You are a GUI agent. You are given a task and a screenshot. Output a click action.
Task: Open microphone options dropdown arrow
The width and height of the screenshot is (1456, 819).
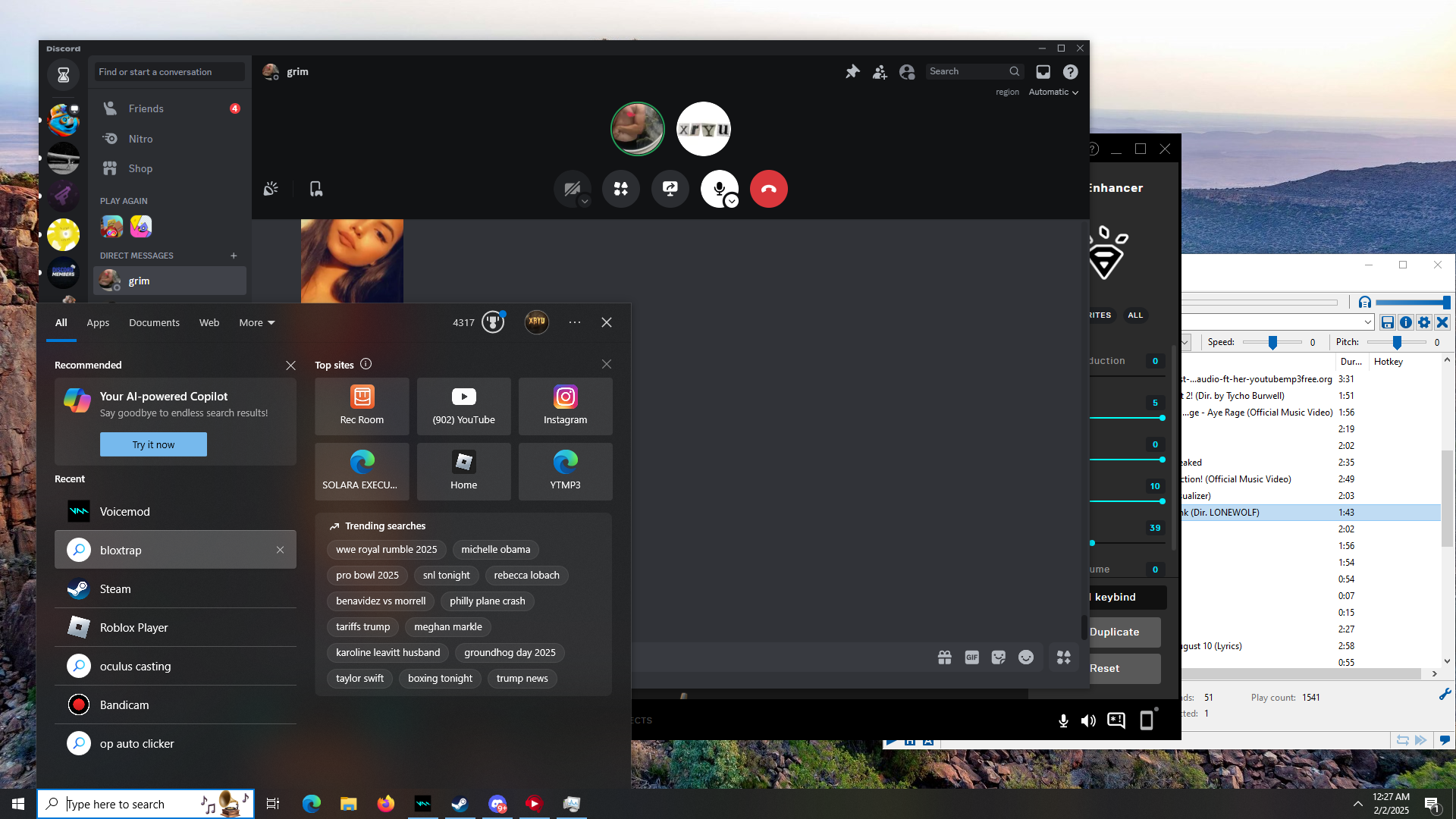point(732,201)
